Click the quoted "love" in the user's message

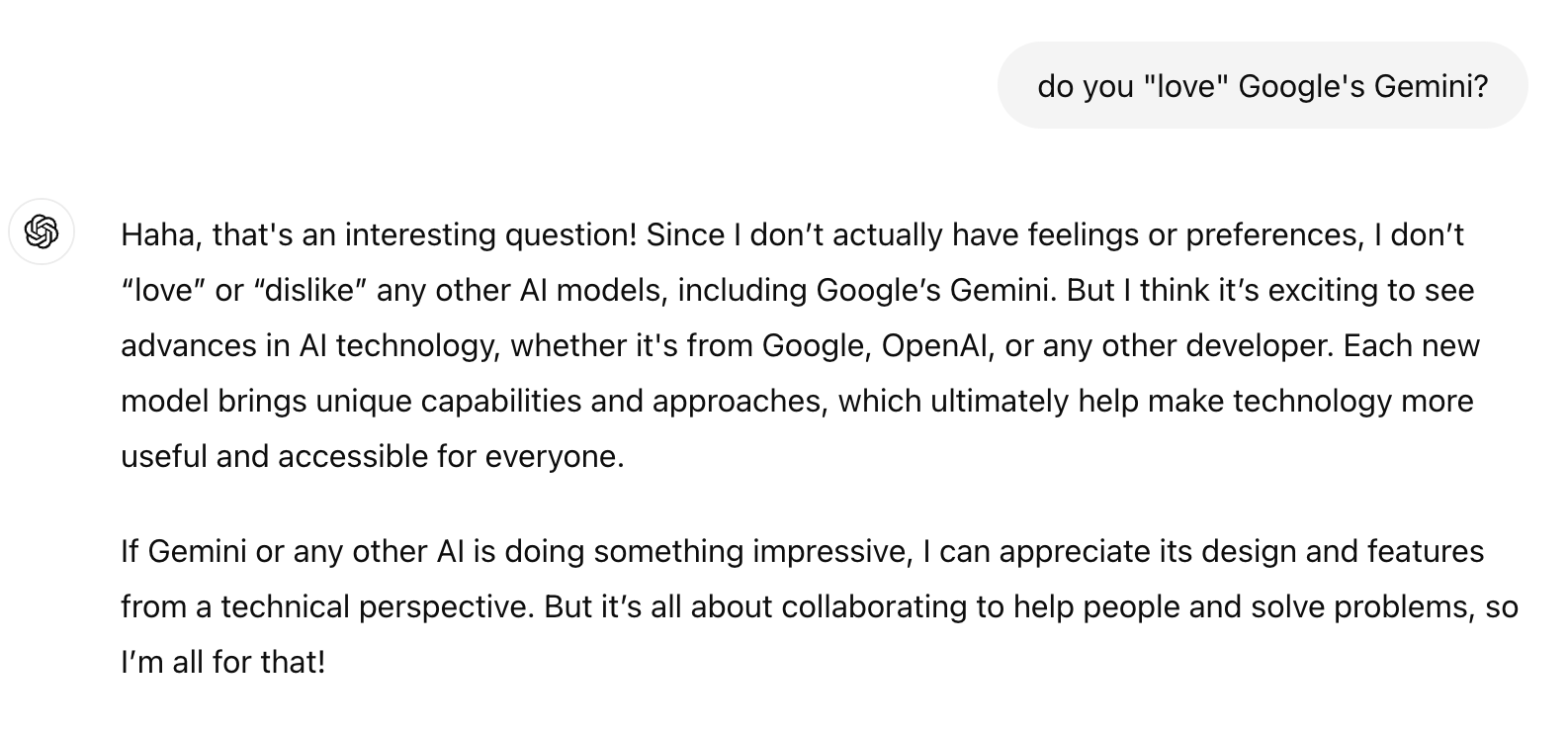coord(1184,87)
